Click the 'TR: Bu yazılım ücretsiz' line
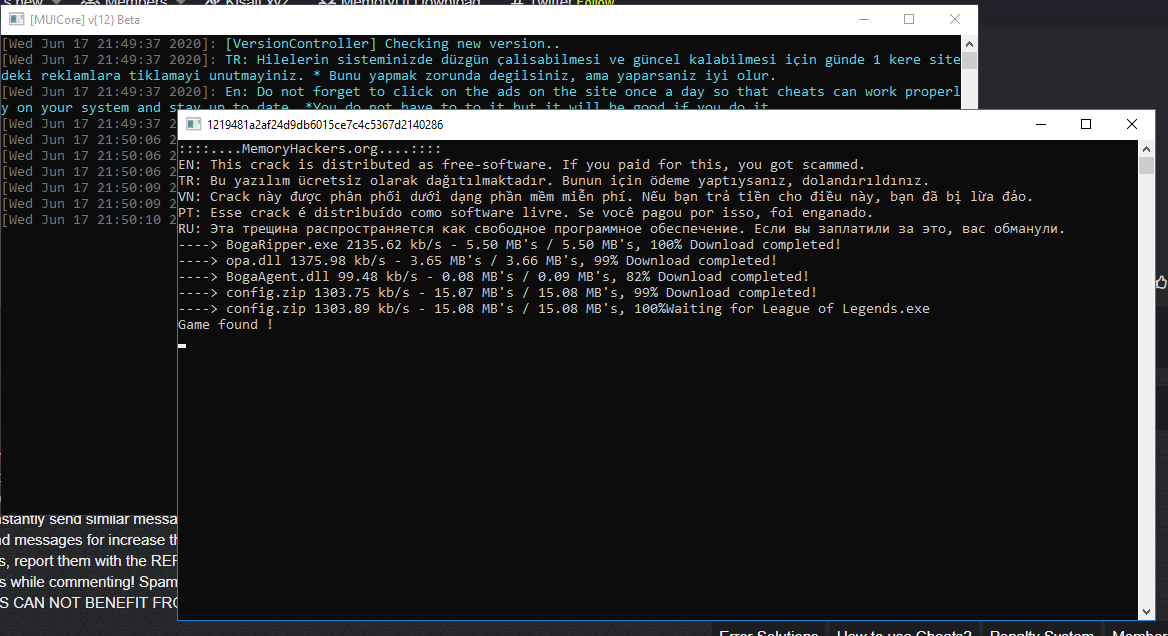 553,181
